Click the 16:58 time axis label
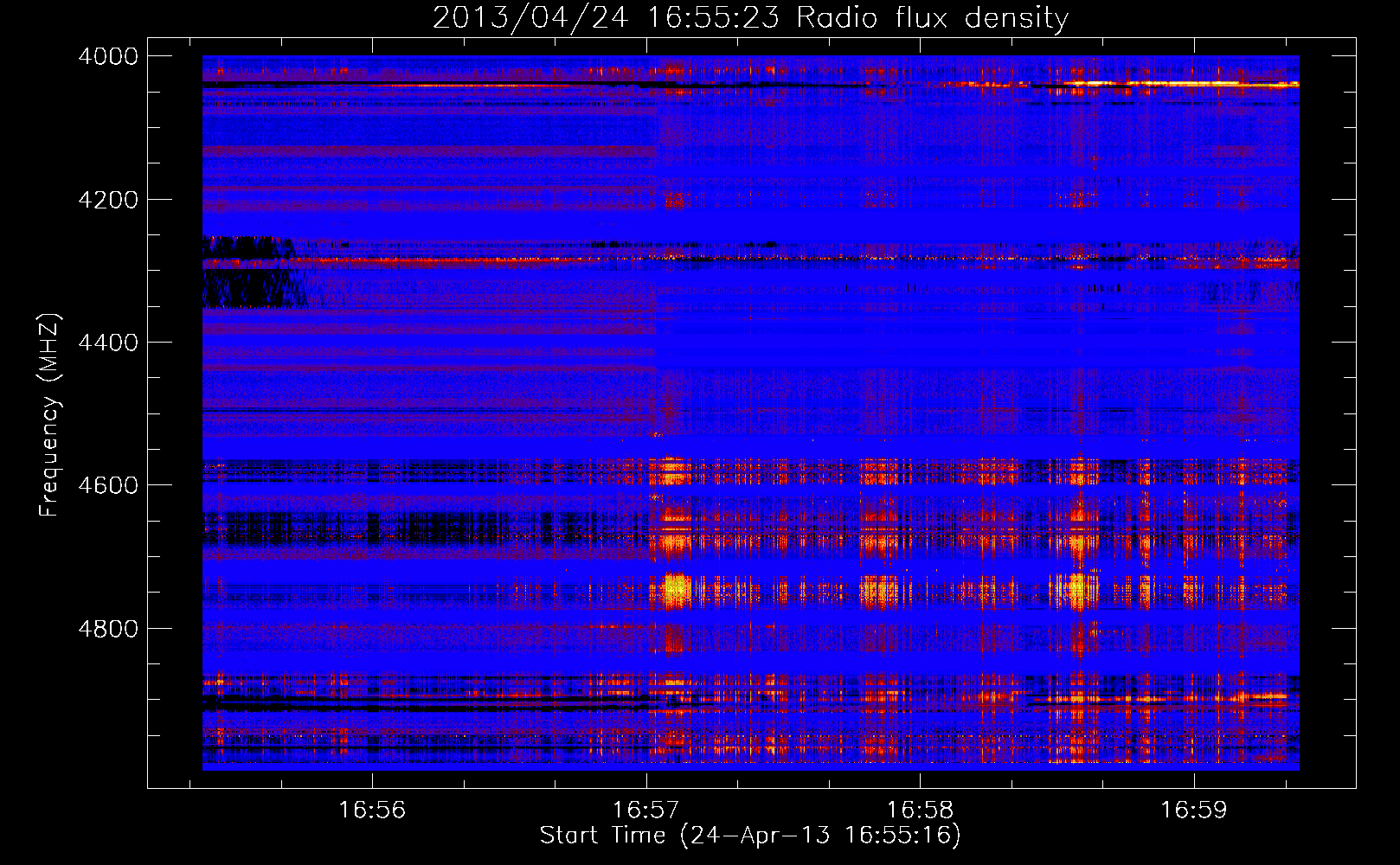Image resolution: width=1400 pixels, height=865 pixels. point(920,811)
